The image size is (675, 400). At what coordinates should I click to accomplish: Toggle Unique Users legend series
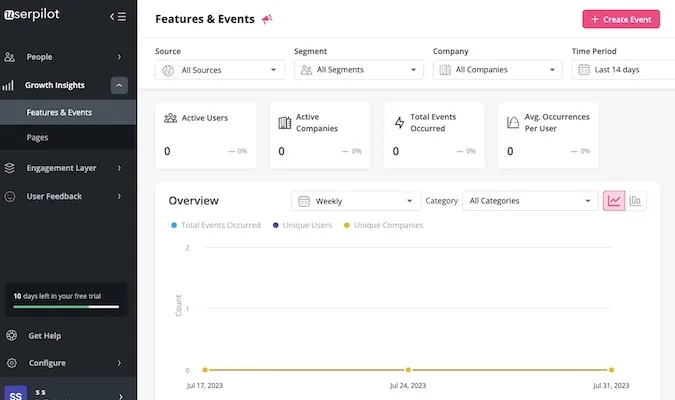click(x=303, y=225)
